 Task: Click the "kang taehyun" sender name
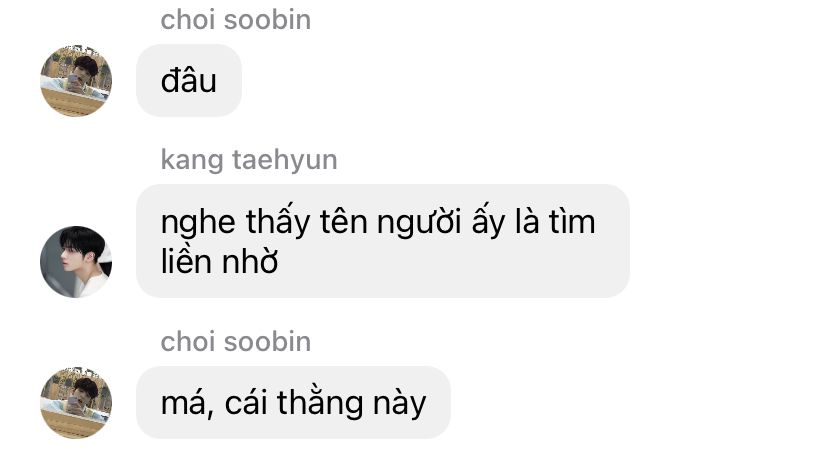(249, 160)
